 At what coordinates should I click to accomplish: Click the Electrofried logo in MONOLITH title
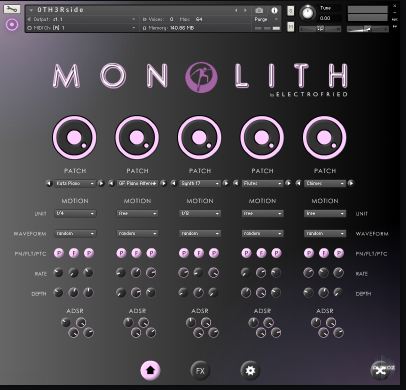point(201,76)
